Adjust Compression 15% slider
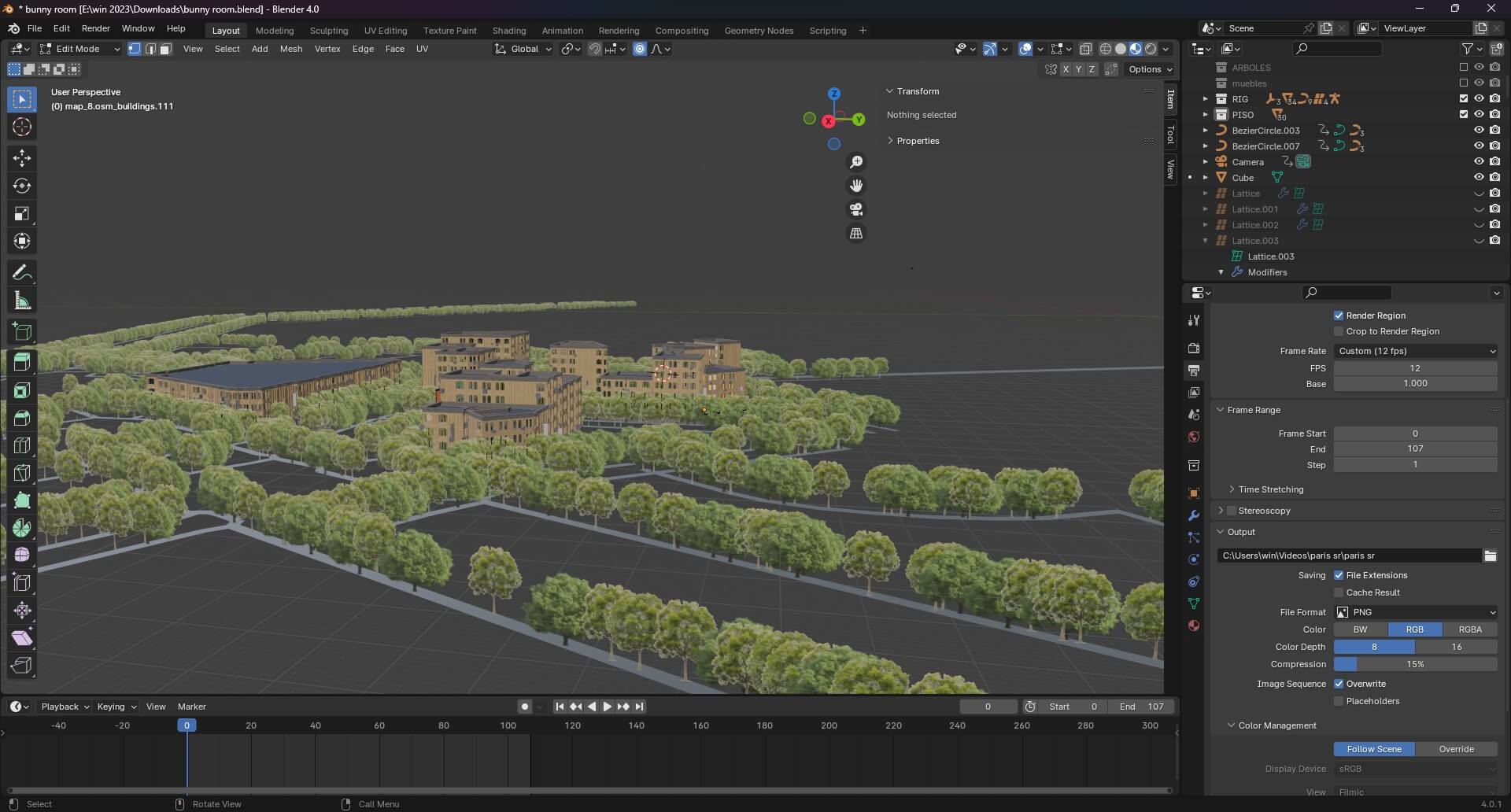This screenshot has height=812, width=1511. pyautogui.click(x=1416, y=664)
